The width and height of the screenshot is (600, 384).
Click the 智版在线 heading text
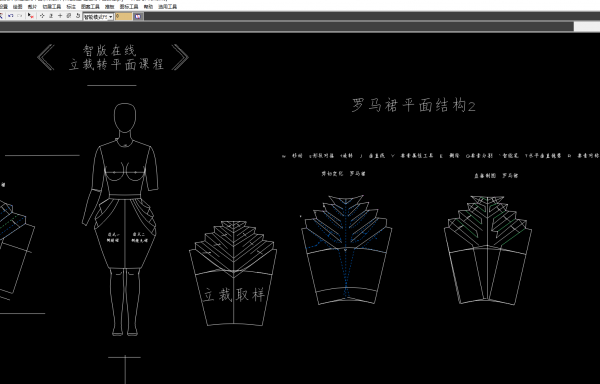click(x=109, y=50)
